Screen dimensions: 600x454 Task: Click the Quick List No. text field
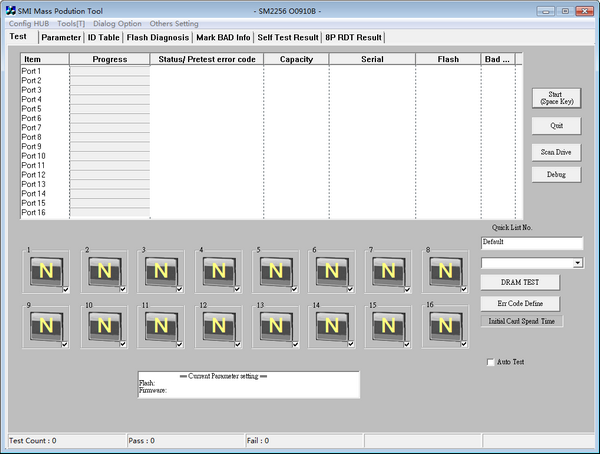(x=531, y=242)
